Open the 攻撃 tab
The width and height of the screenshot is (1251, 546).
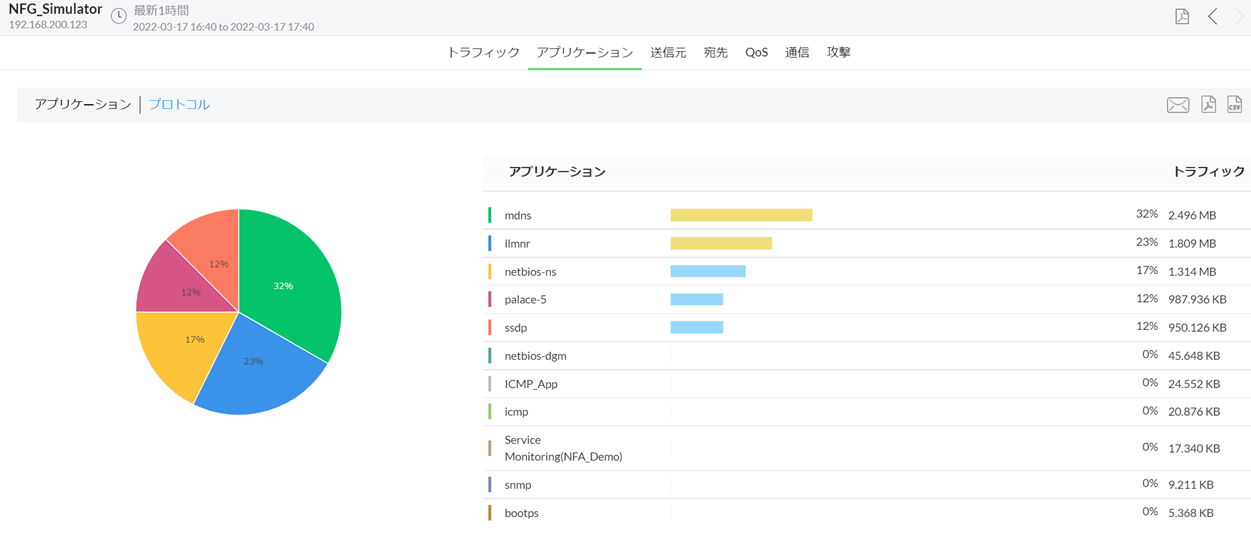(x=838, y=52)
